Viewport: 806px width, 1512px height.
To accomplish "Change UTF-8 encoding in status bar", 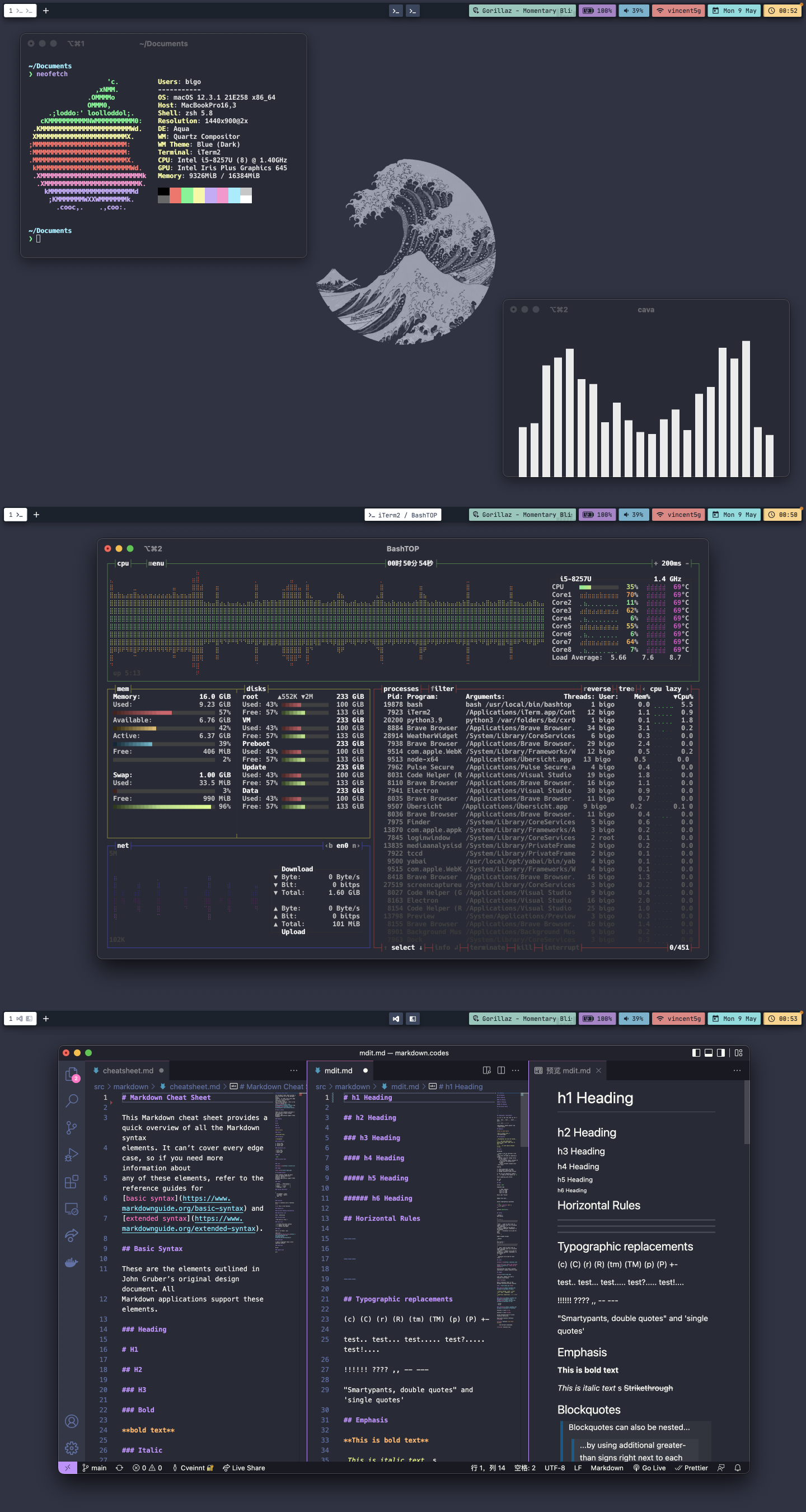I will [x=554, y=1467].
